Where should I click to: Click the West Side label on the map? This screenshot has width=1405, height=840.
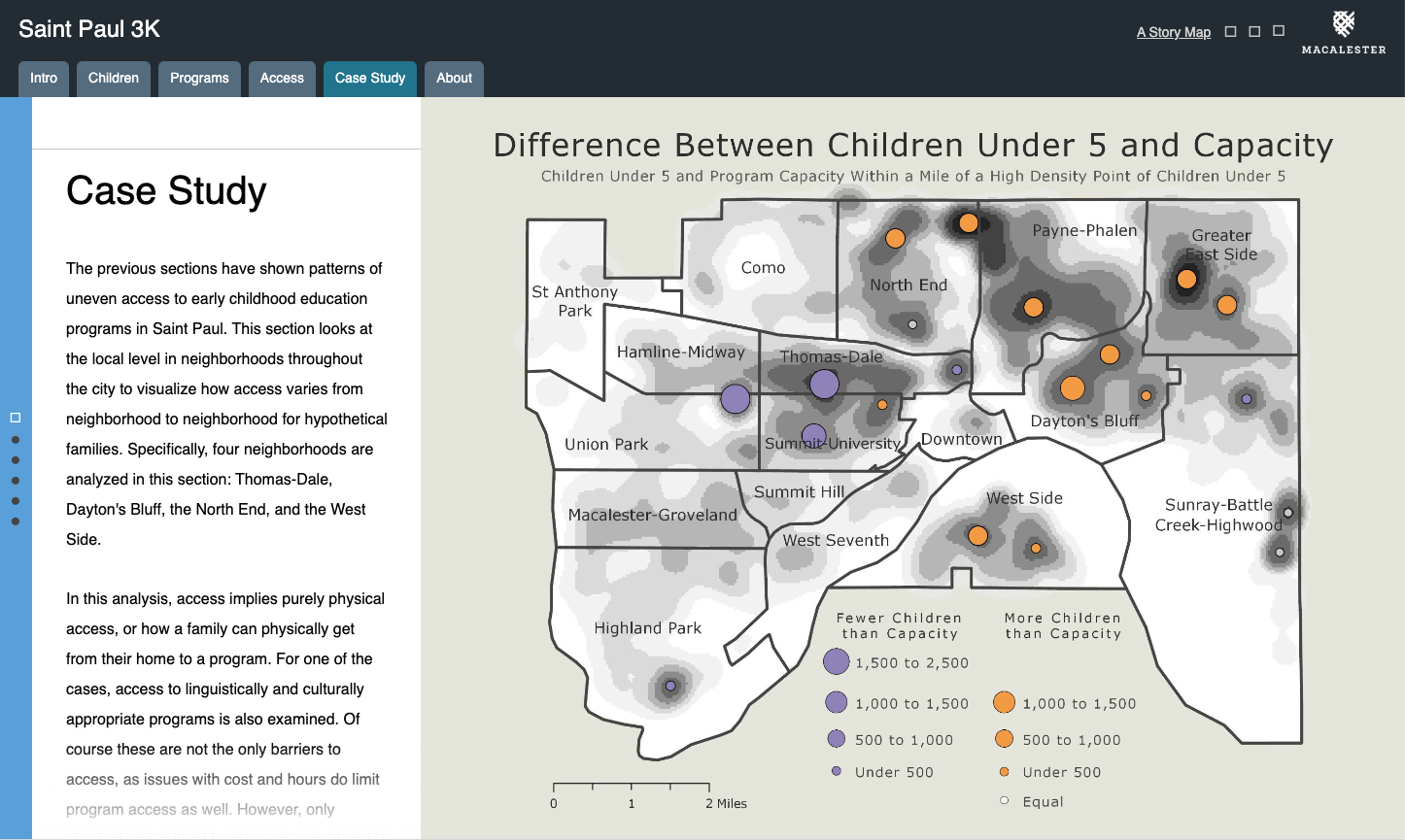tap(1024, 497)
